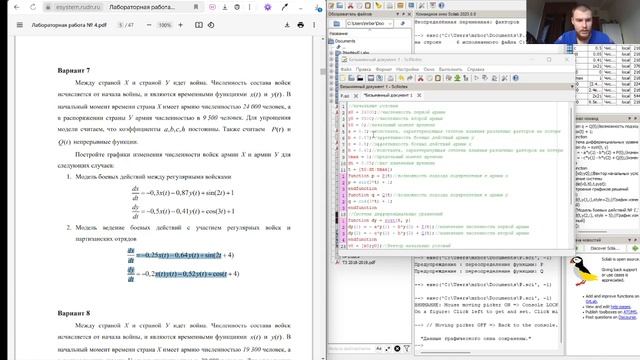Rotate the PDF document
The image size is (640, 360).
pyautogui.click(x=211, y=25)
